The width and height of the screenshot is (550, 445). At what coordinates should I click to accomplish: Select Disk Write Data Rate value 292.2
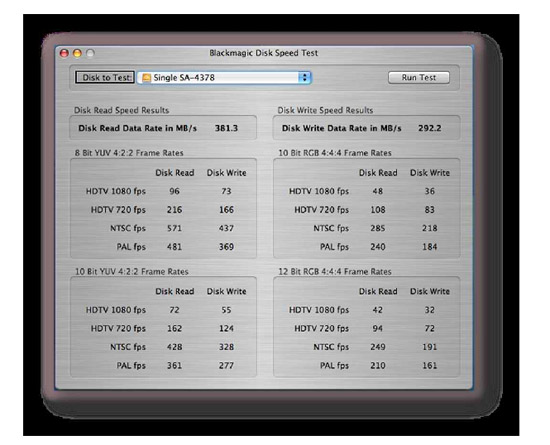430,128
